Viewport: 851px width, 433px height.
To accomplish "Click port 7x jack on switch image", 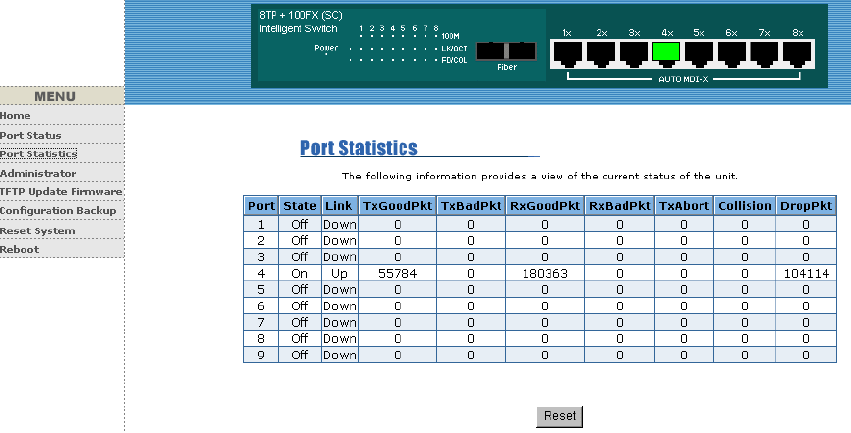I will 764,54.
